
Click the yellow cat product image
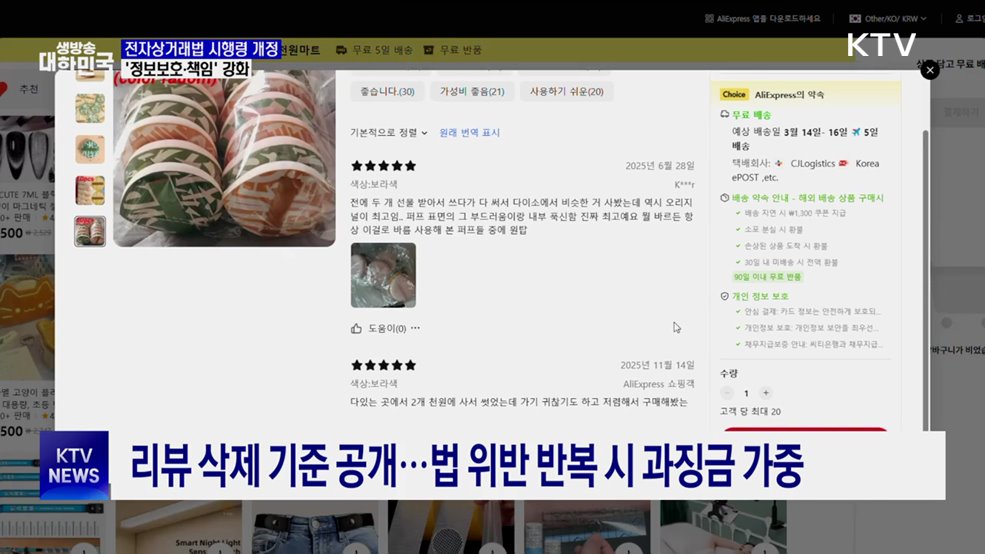pos(27,317)
